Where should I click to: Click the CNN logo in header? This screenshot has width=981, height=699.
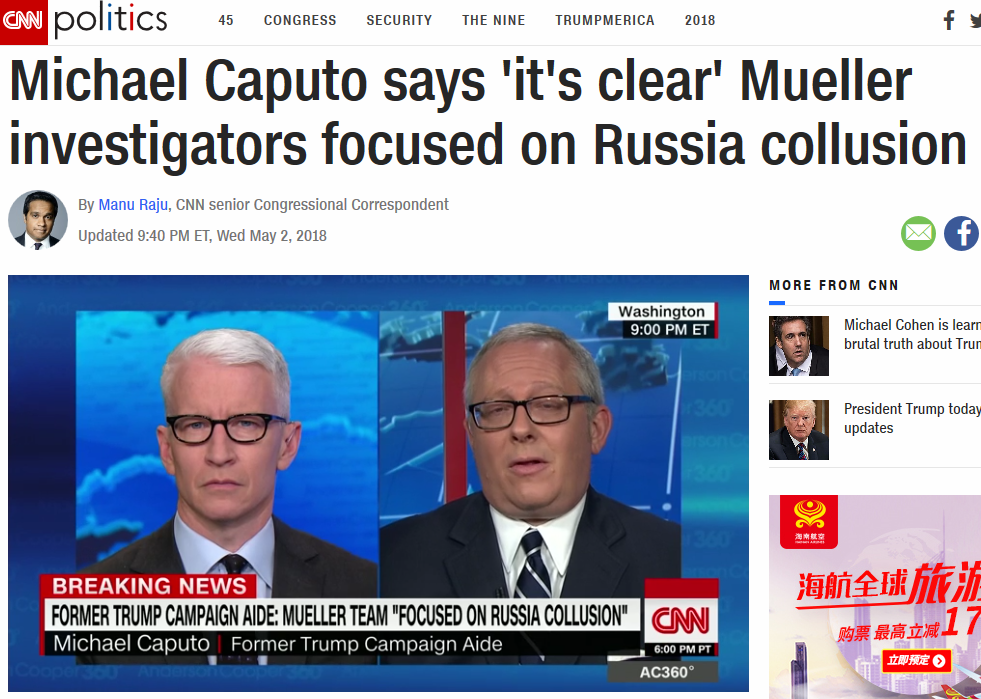pos(23,22)
